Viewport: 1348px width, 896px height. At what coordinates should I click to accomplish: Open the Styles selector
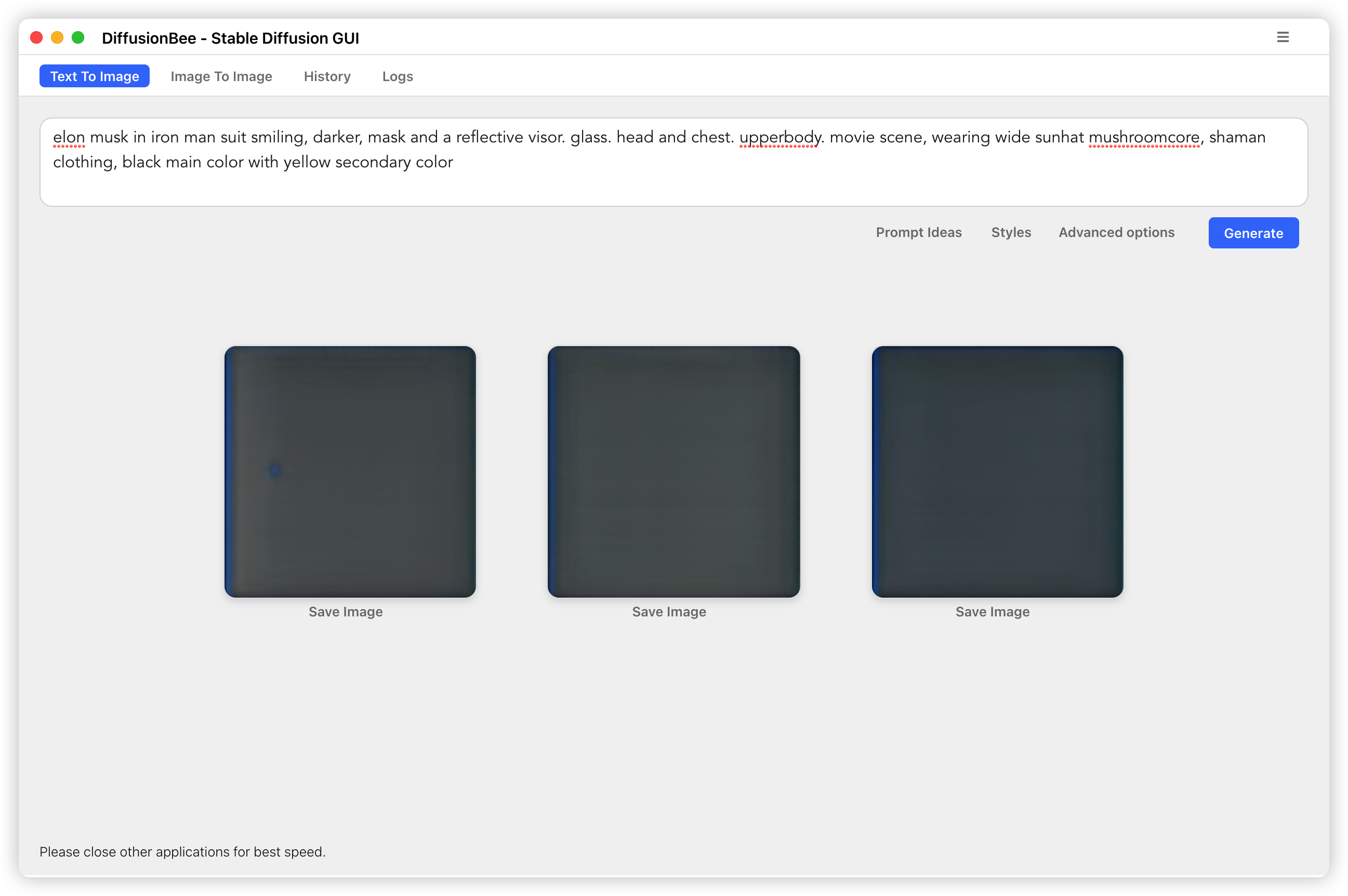[x=1010, y=232]
